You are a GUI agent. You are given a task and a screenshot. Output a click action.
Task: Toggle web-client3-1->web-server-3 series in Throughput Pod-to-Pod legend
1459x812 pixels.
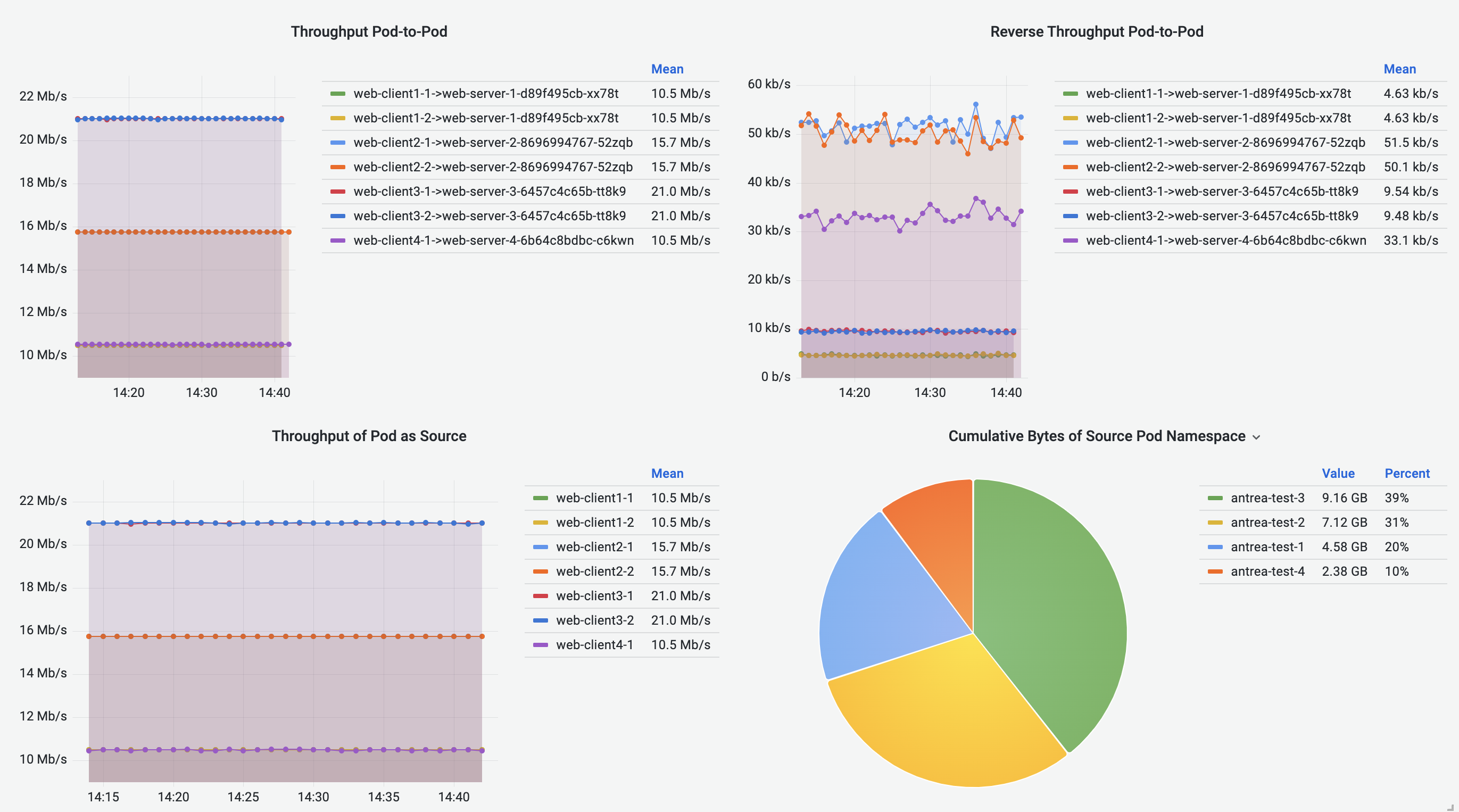pyautogui.click(x=490, y=192)
